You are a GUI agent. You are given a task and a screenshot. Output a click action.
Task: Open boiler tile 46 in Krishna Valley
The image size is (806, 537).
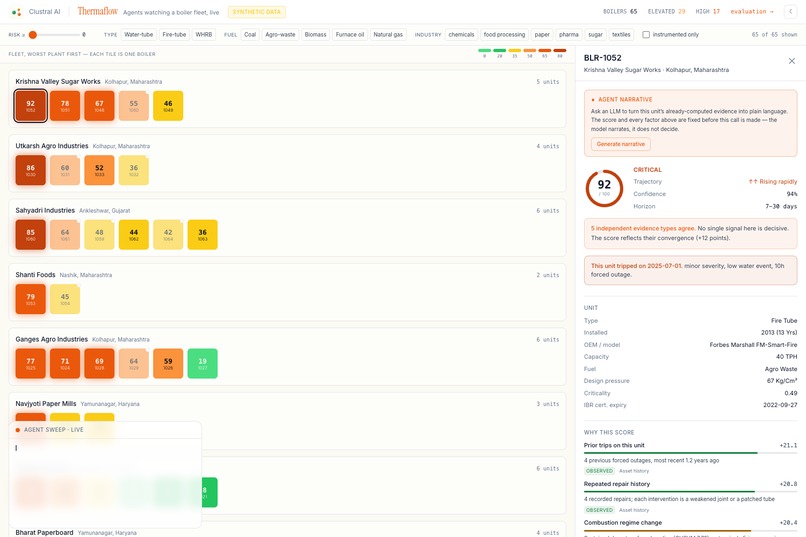point(168,106)
